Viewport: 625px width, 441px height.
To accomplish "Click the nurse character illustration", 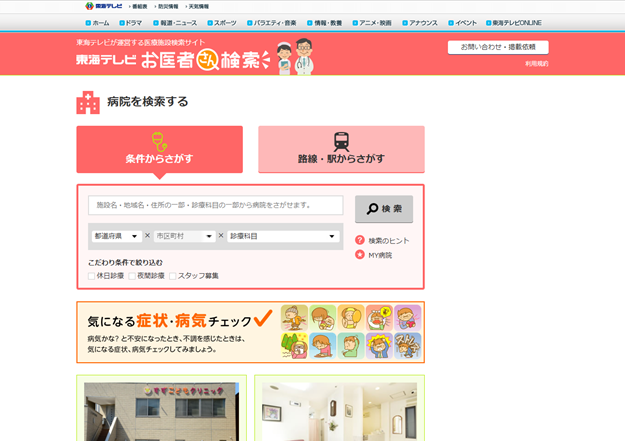I will pyautogui.click(x=284, y=58).
